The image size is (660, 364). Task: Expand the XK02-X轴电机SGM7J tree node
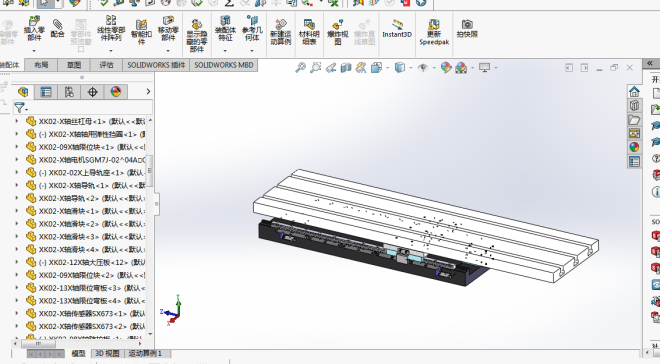17,159
